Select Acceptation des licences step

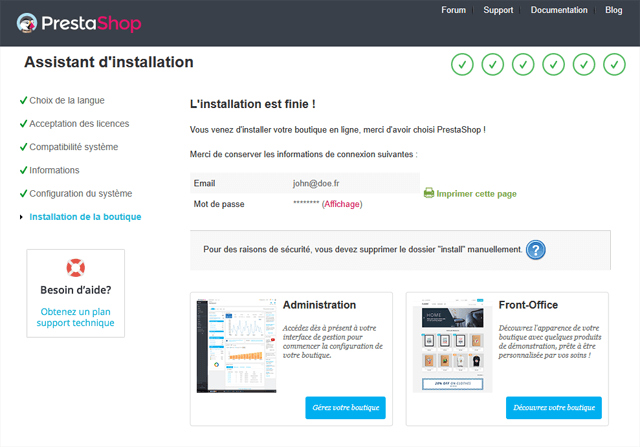pos(79,124)
